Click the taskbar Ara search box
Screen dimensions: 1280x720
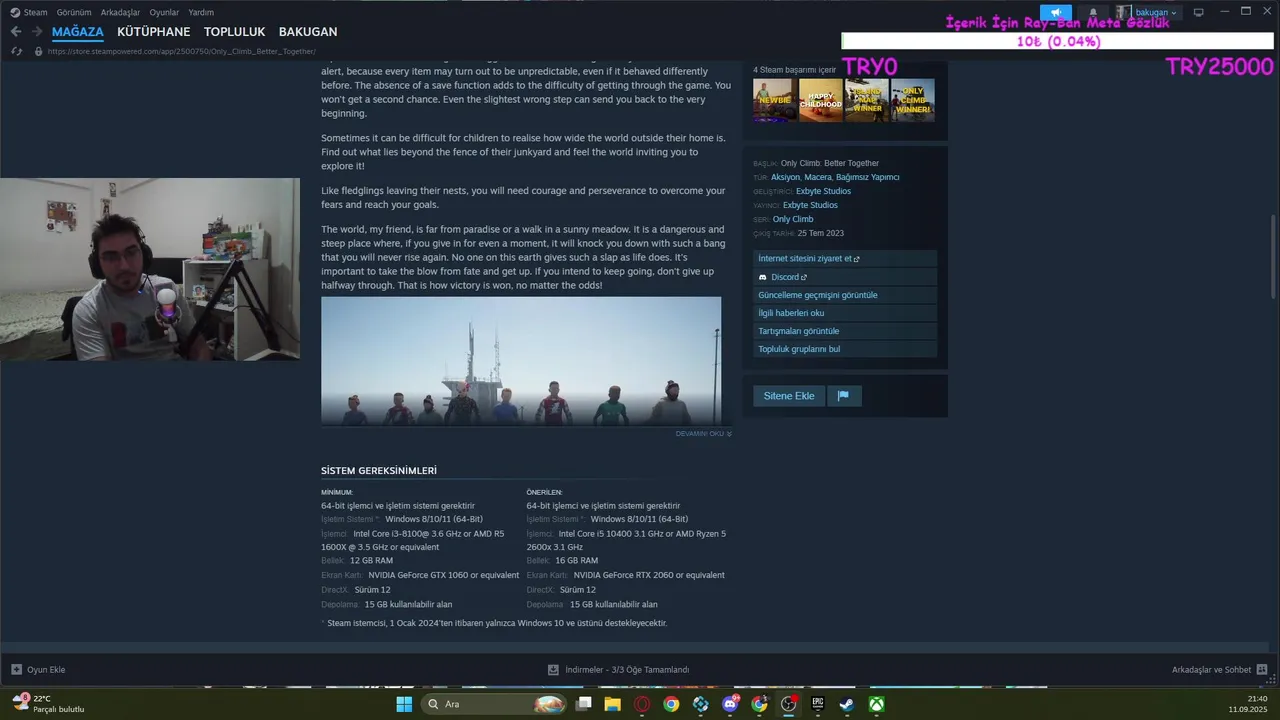[496, 704]
